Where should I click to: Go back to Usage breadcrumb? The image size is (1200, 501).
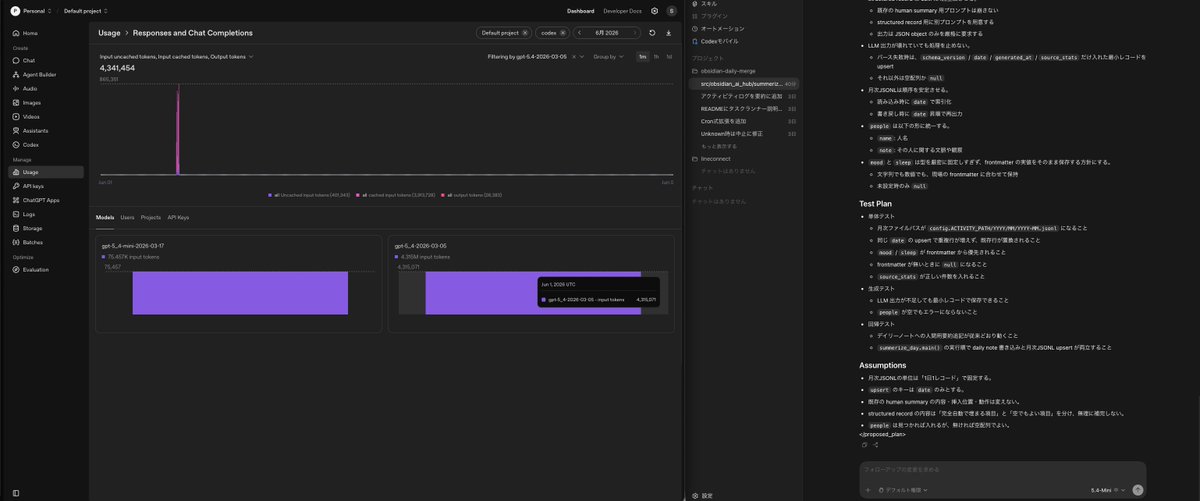(109, 33)
